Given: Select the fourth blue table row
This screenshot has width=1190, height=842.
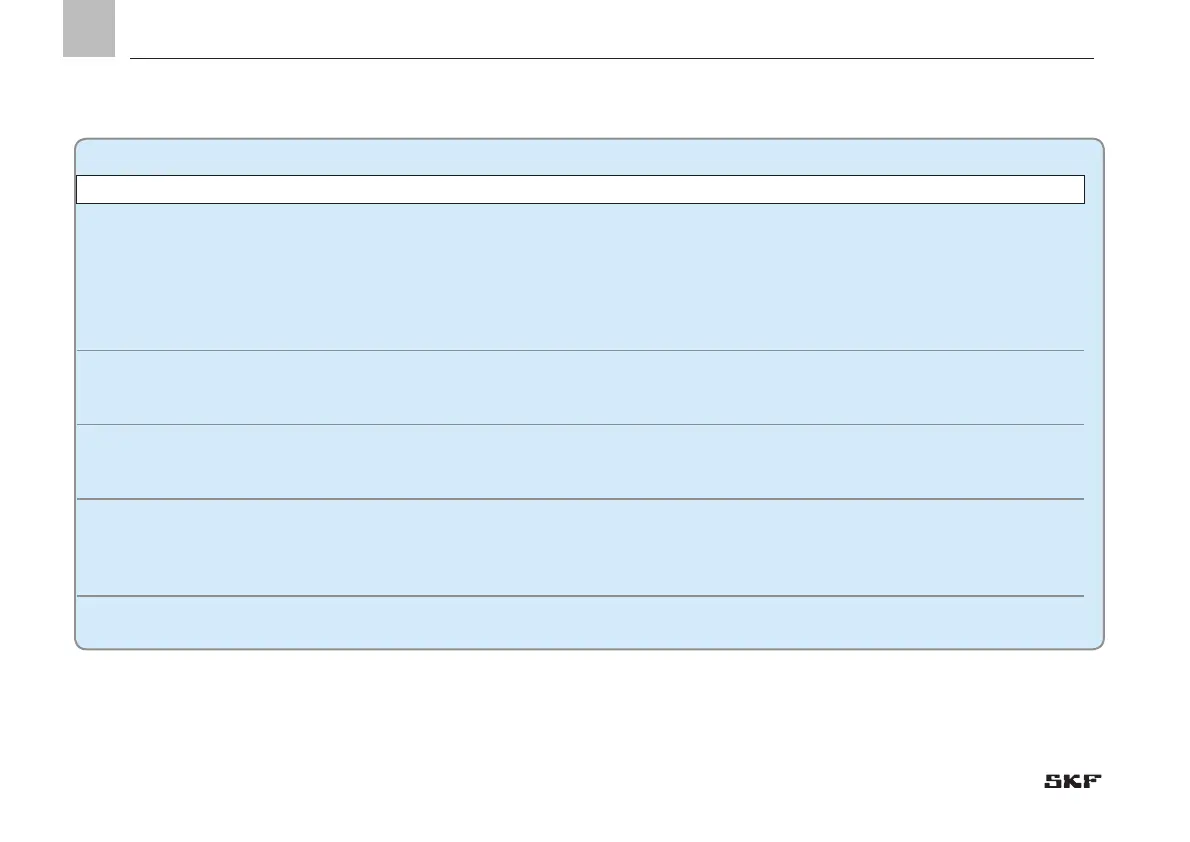Looking at the screenshot, I should 581,547.
